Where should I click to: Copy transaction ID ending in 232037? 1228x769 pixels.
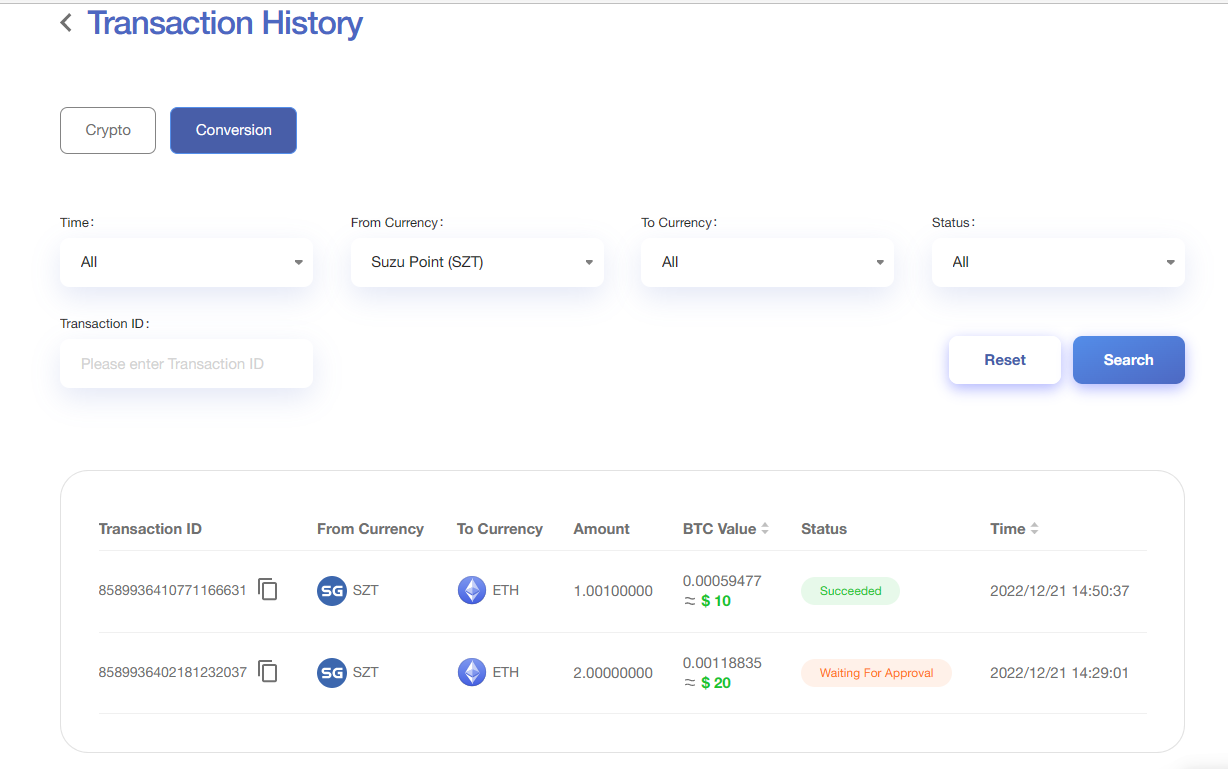(267, 672)
